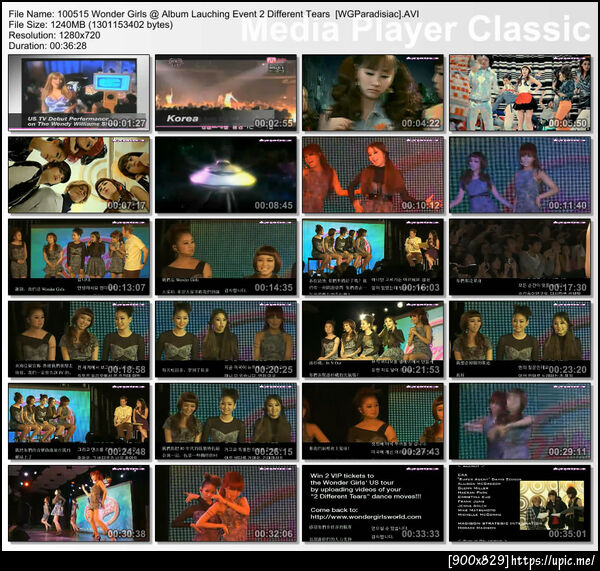Image resolution: width=600 pixels, height=571 pixels.
Task: Click the thumbnail stamped 00:04:22
Action: coord(373,93)
